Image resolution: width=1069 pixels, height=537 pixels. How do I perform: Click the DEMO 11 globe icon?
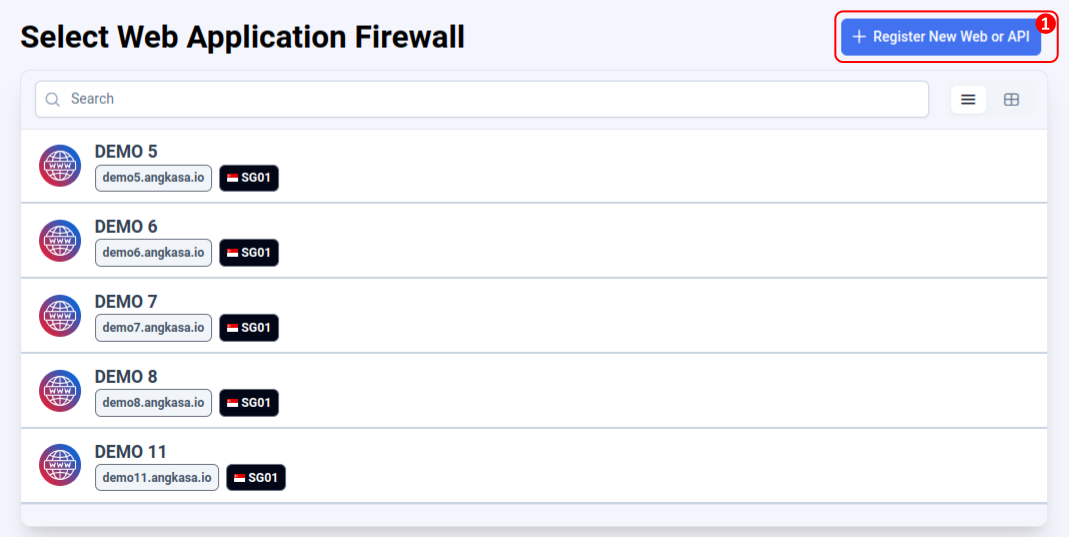pos(60,465)
